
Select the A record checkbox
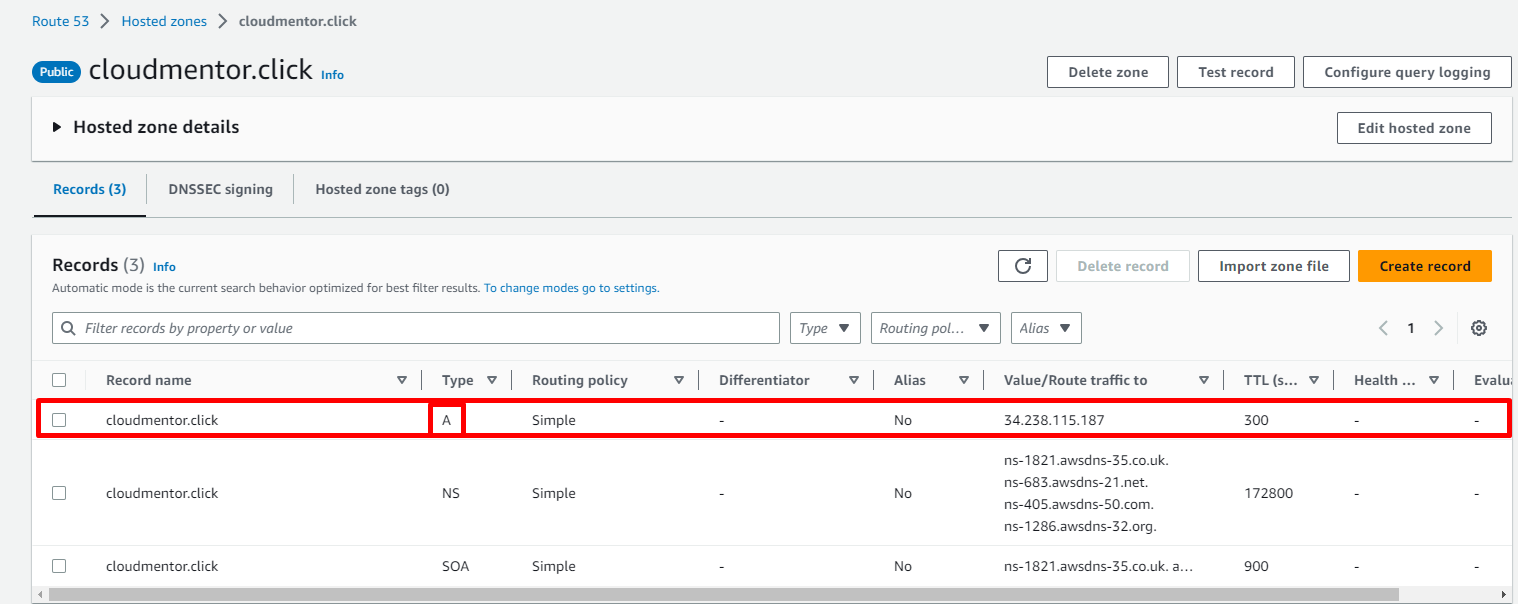59,420
